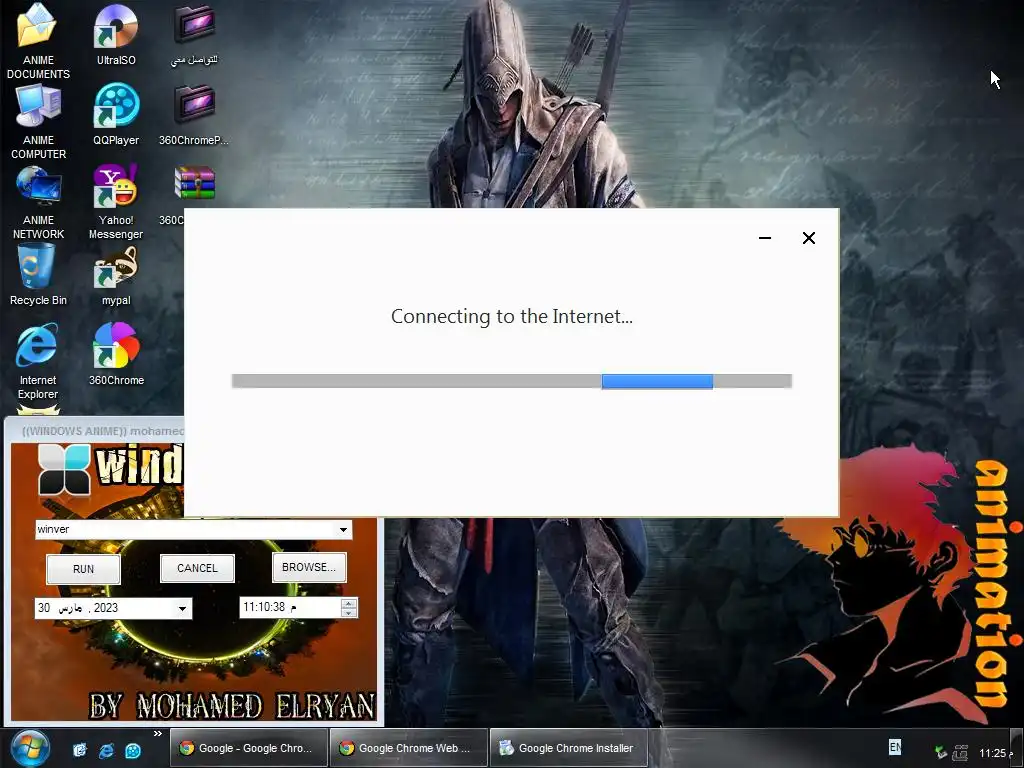
Task: Switch to Google Chrome Installer taskbar button
Action: click(x=568, y=748)
